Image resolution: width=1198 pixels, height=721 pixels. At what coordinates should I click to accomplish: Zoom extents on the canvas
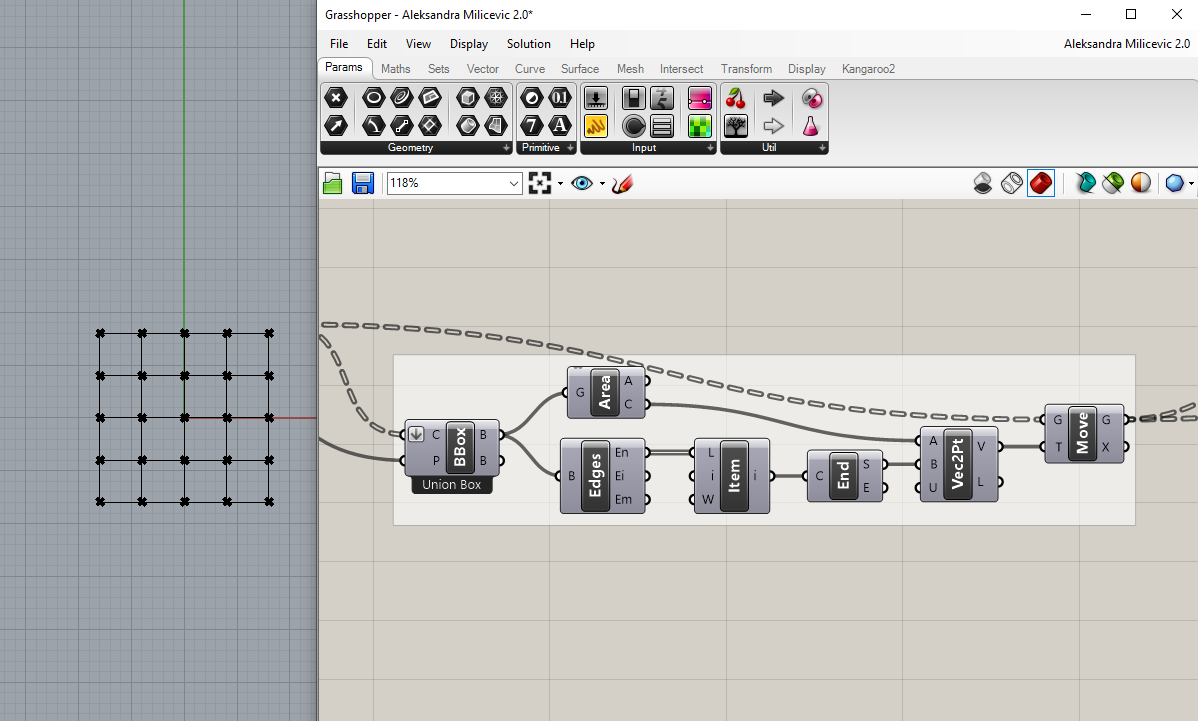point(539,183)
